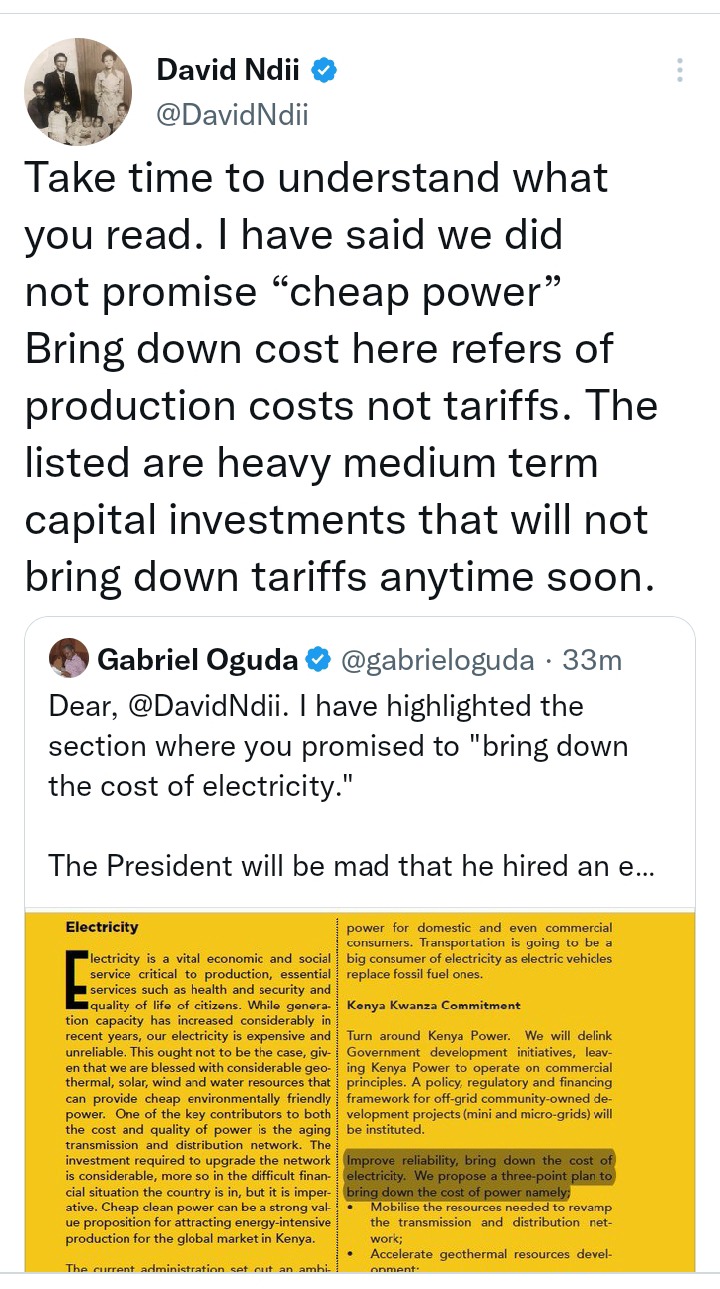Tap the "Mobilise the resources" bullet point
The width and height of the screenshot is (720, 1289).
tap(490, 1215)
